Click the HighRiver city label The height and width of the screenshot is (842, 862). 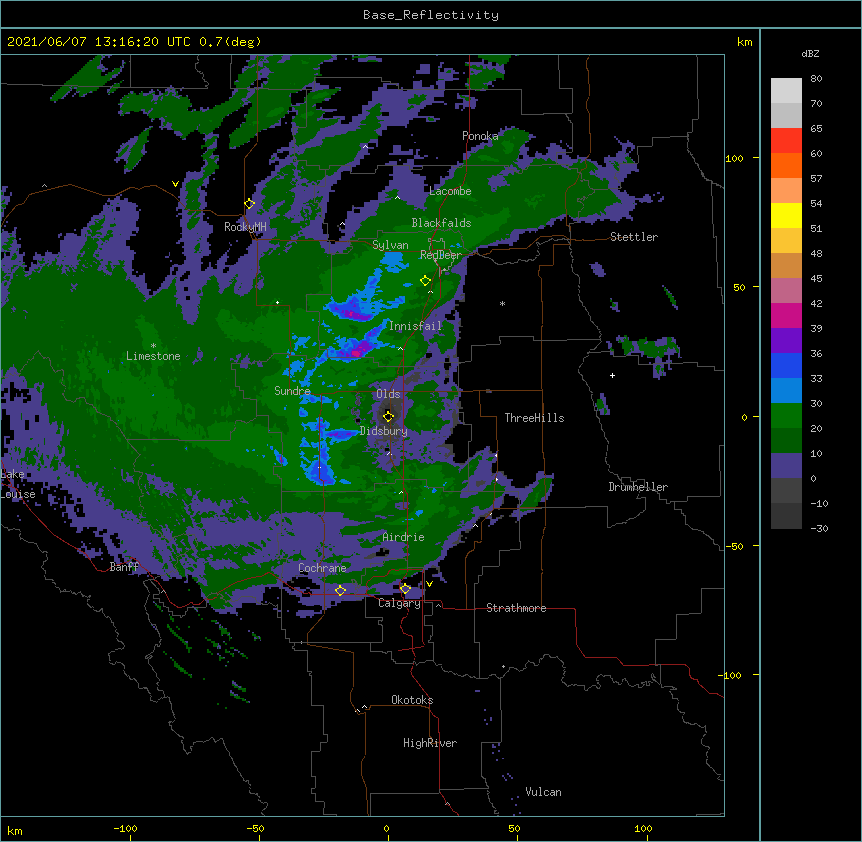point(430,743)
